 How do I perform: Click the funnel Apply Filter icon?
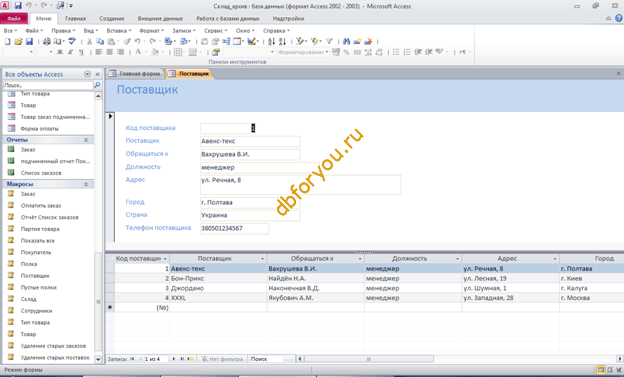click(329, 41)
